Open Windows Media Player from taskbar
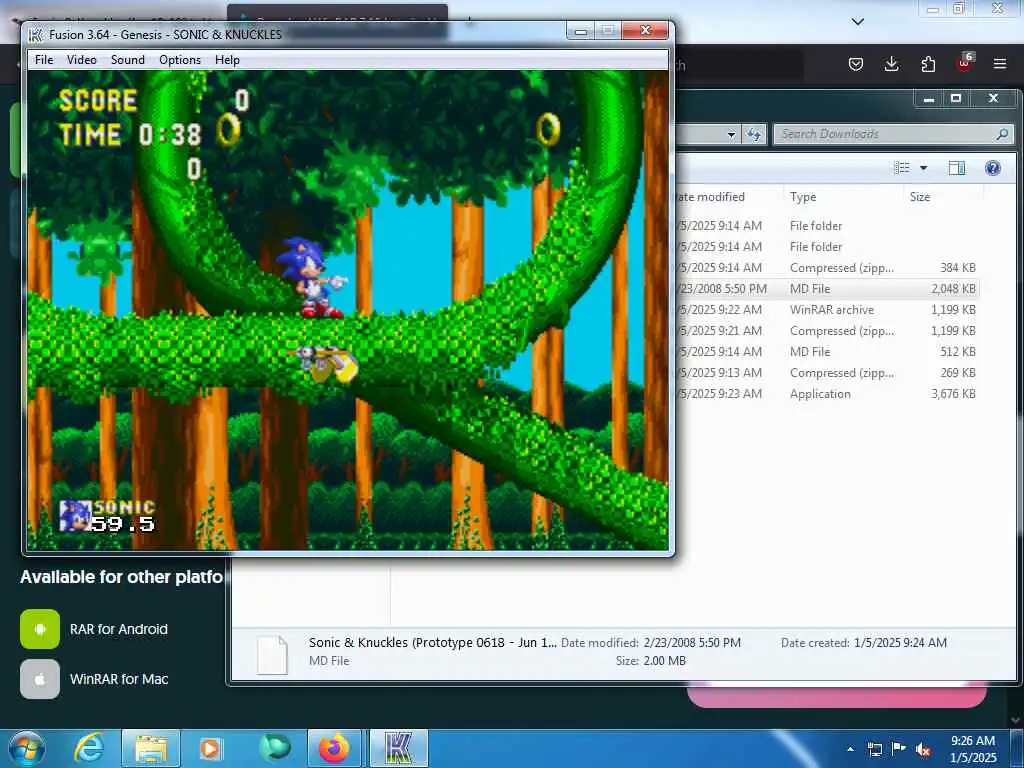 pyautogui.click(x=210, y=748)
